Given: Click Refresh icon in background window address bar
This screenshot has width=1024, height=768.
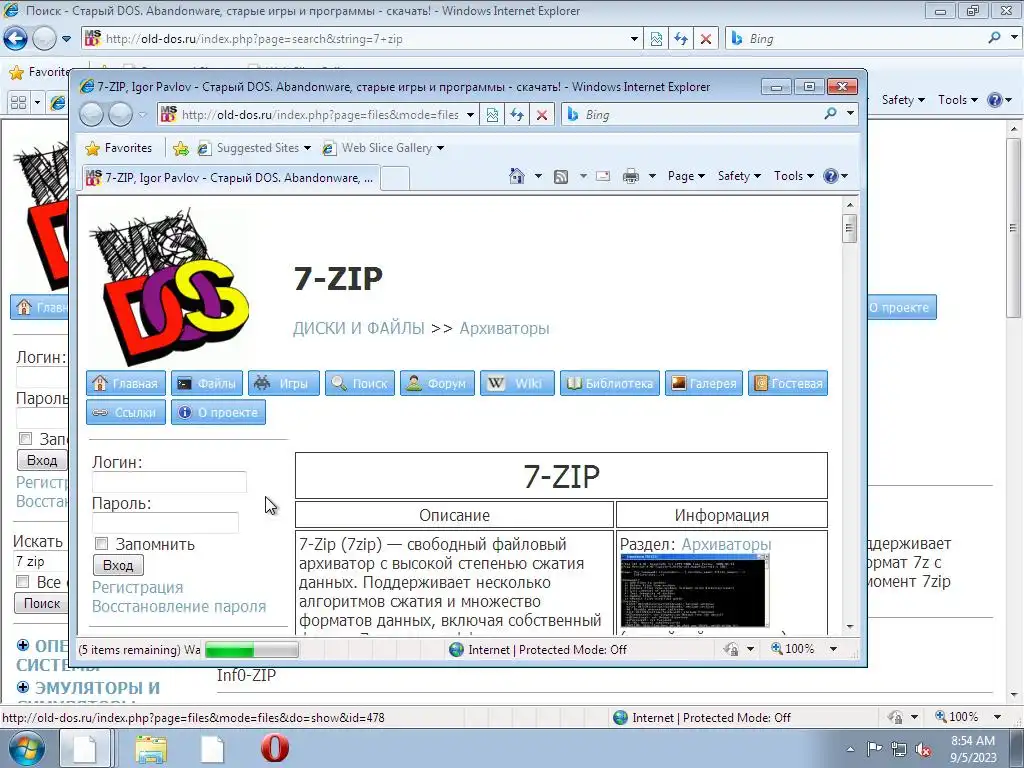Looking at the screenshot, I should pyautogui.click(x=681, y=39).
